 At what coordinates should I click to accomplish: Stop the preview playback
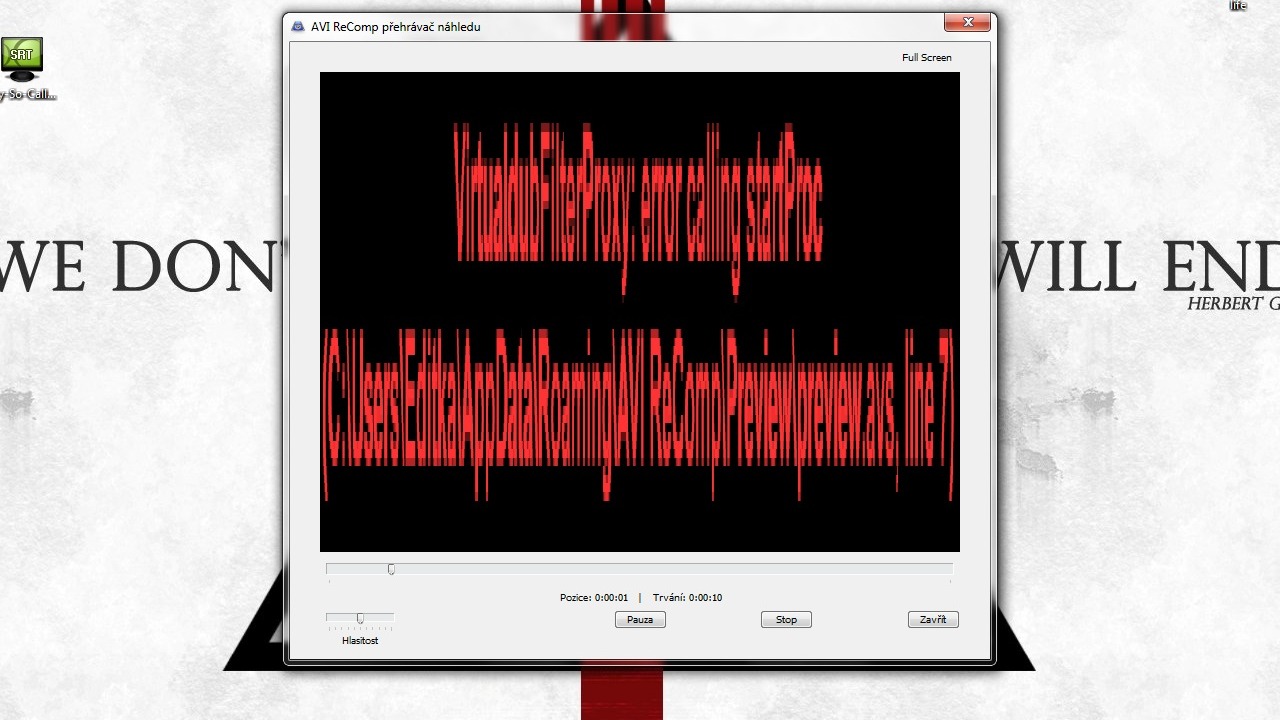(786, 620)
